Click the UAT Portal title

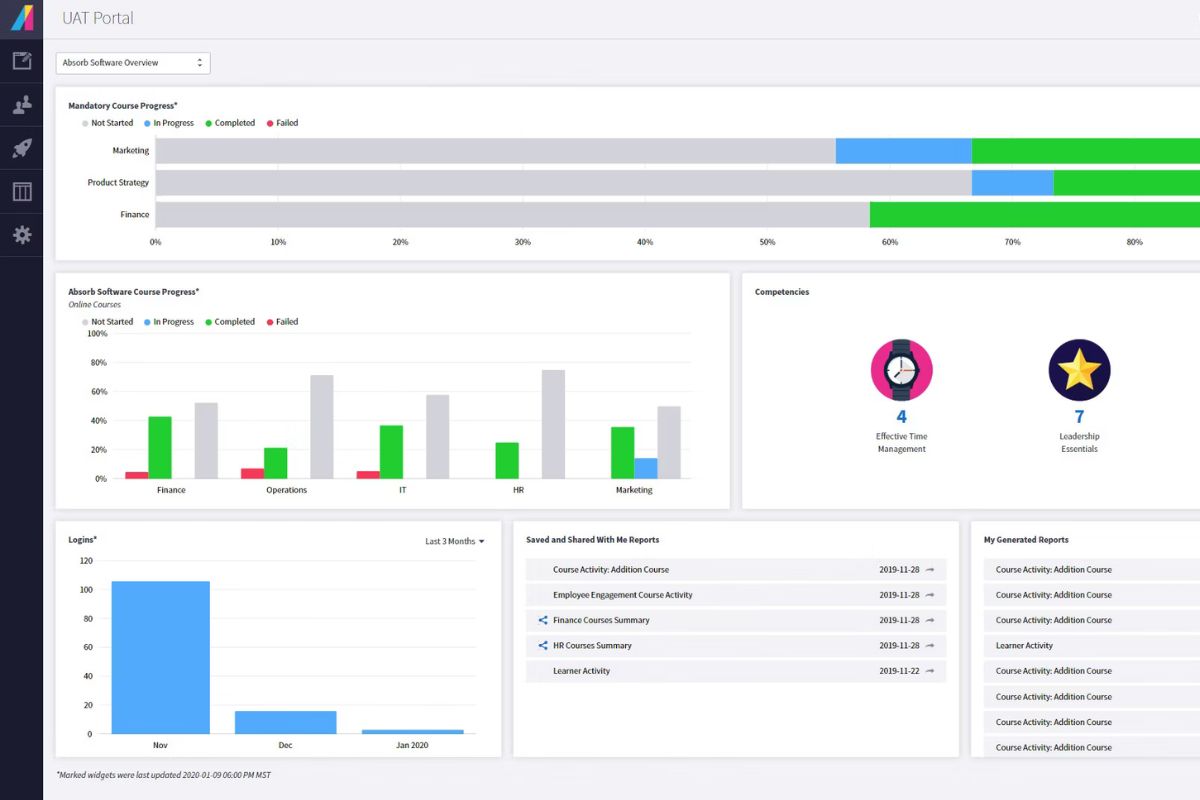point(98,18)
